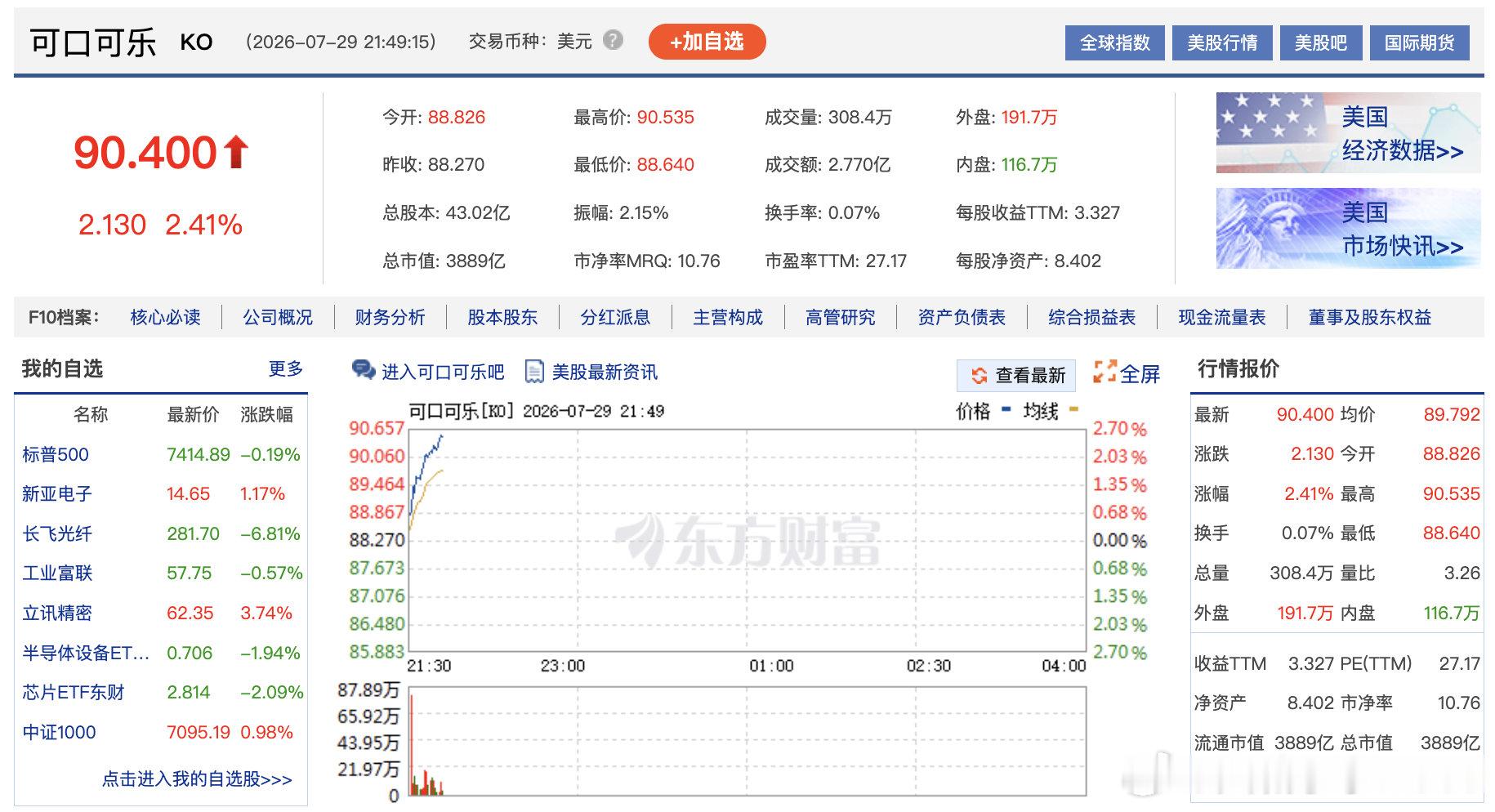Open 财务分析 F10 tab
Viewport: 1495px width, 812px height.
pyautogui.click(x=390, y=317)
